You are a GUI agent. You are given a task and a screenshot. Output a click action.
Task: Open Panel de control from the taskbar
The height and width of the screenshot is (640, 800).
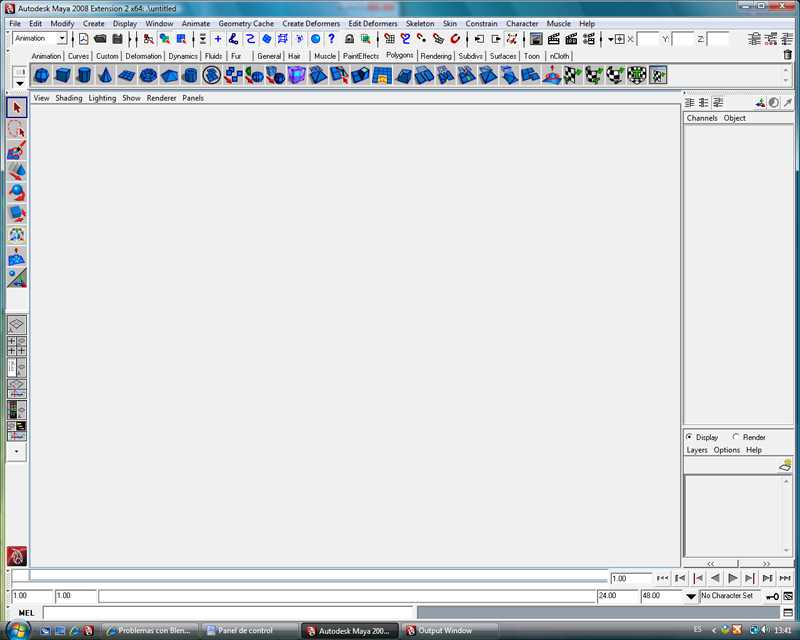[x=249, y=630]
